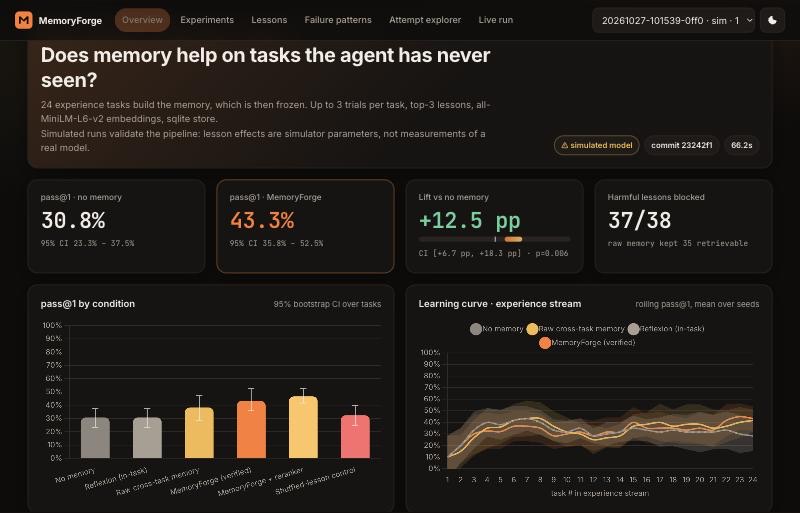Viewport: 800px width, 513px height.
Task: Click 'rolling pass@1, mean over seeds' caption
Action: (697, 304)
